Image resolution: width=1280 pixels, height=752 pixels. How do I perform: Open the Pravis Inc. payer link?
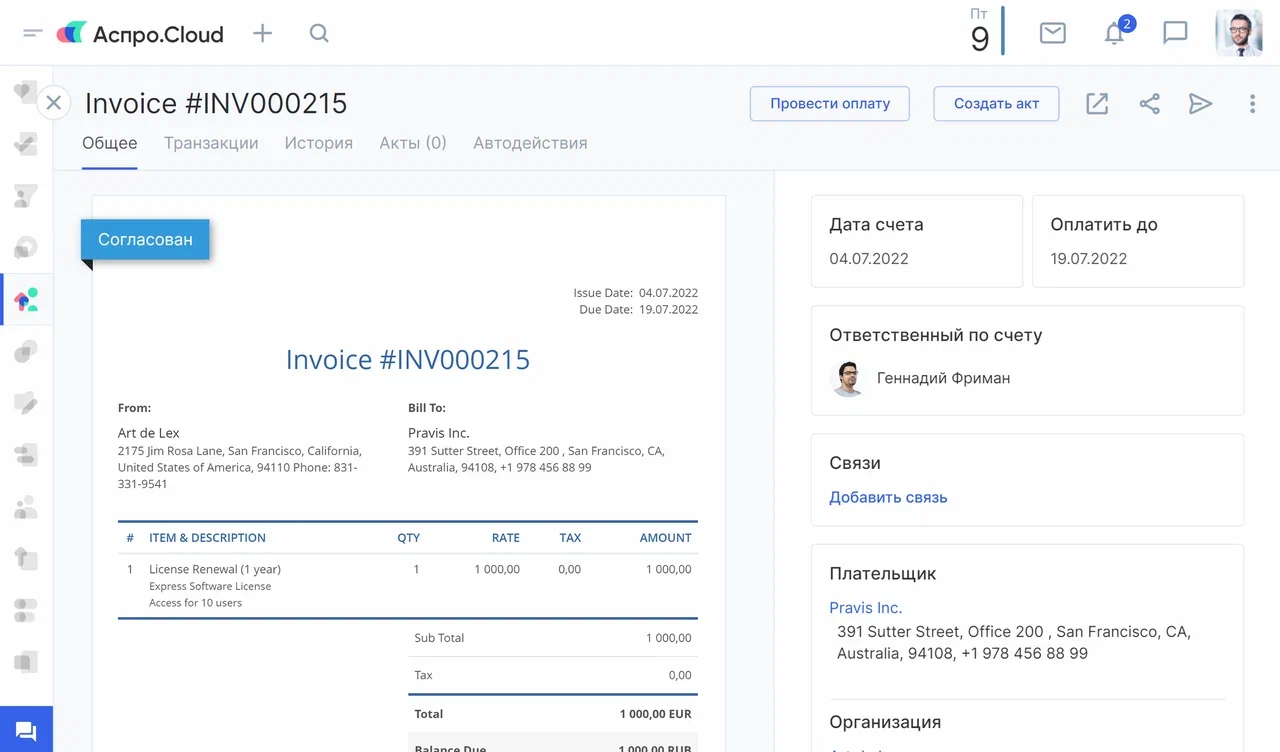click(865, 607)
